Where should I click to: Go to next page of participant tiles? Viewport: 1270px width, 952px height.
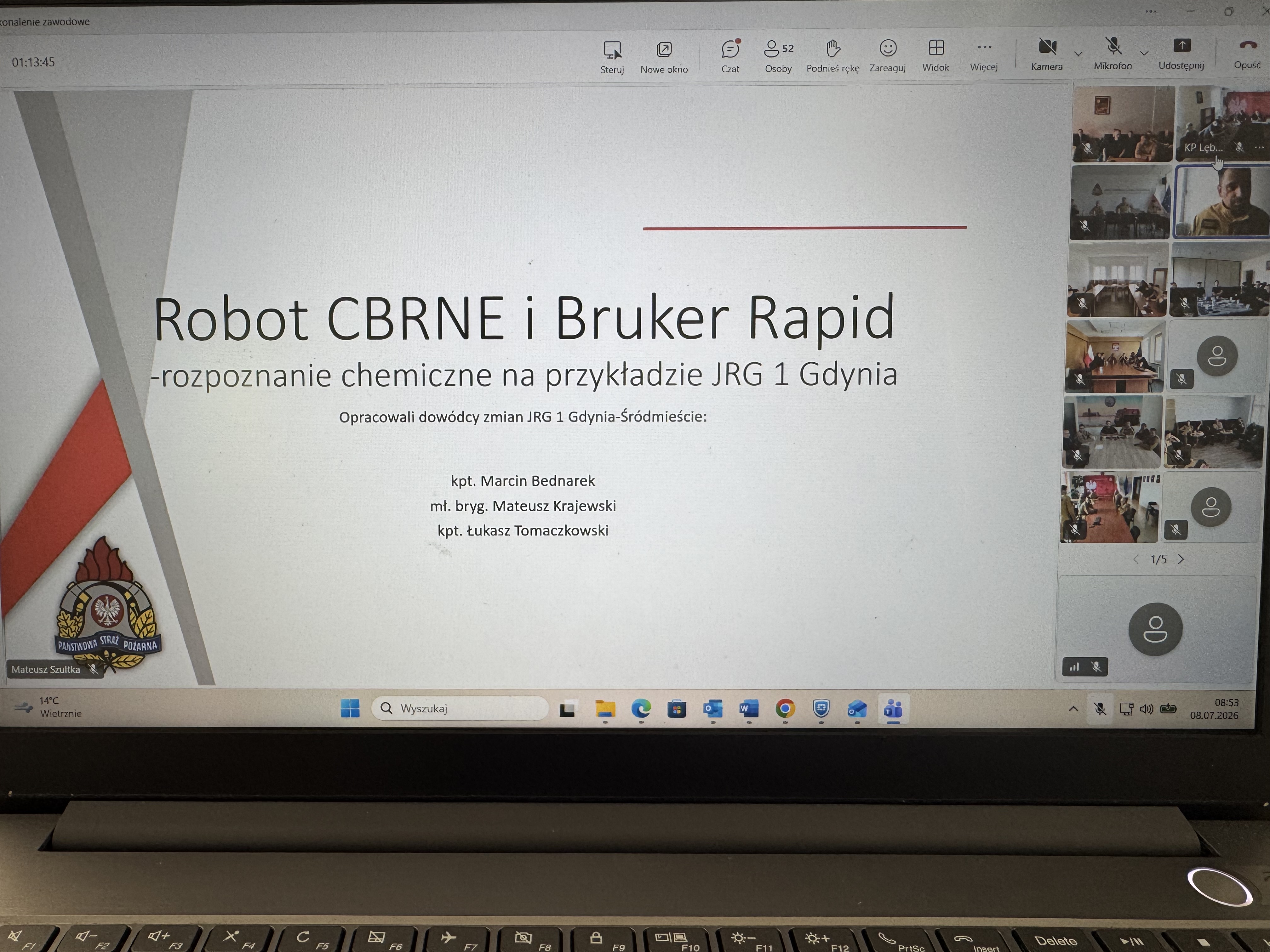1181,559
